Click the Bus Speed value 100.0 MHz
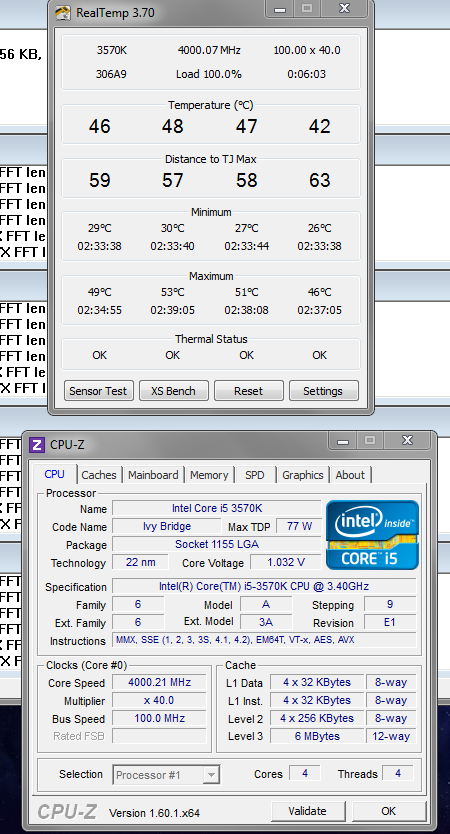 click(x=160, y=719)
